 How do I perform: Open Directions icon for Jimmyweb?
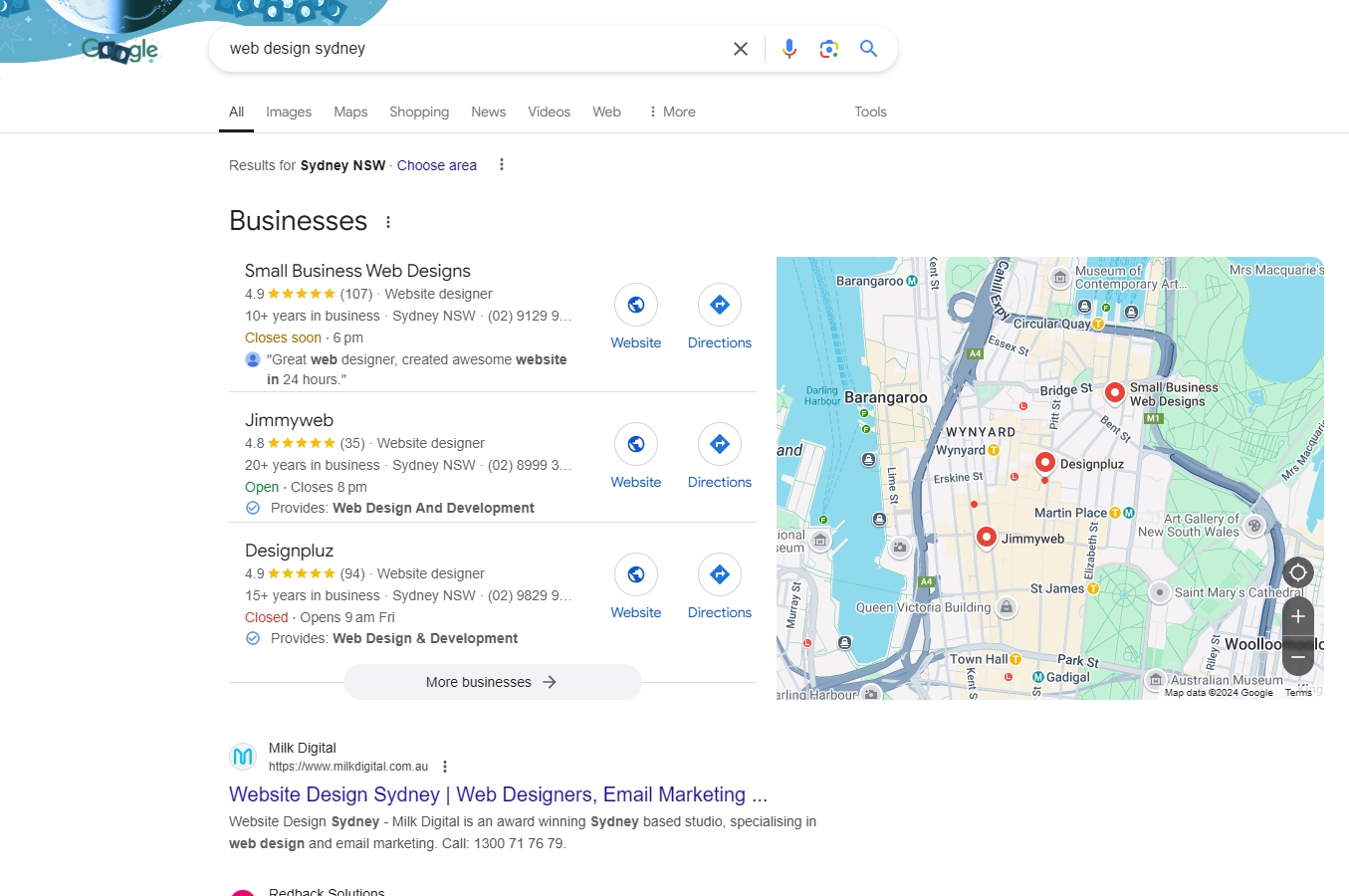[x=720, y=444]
